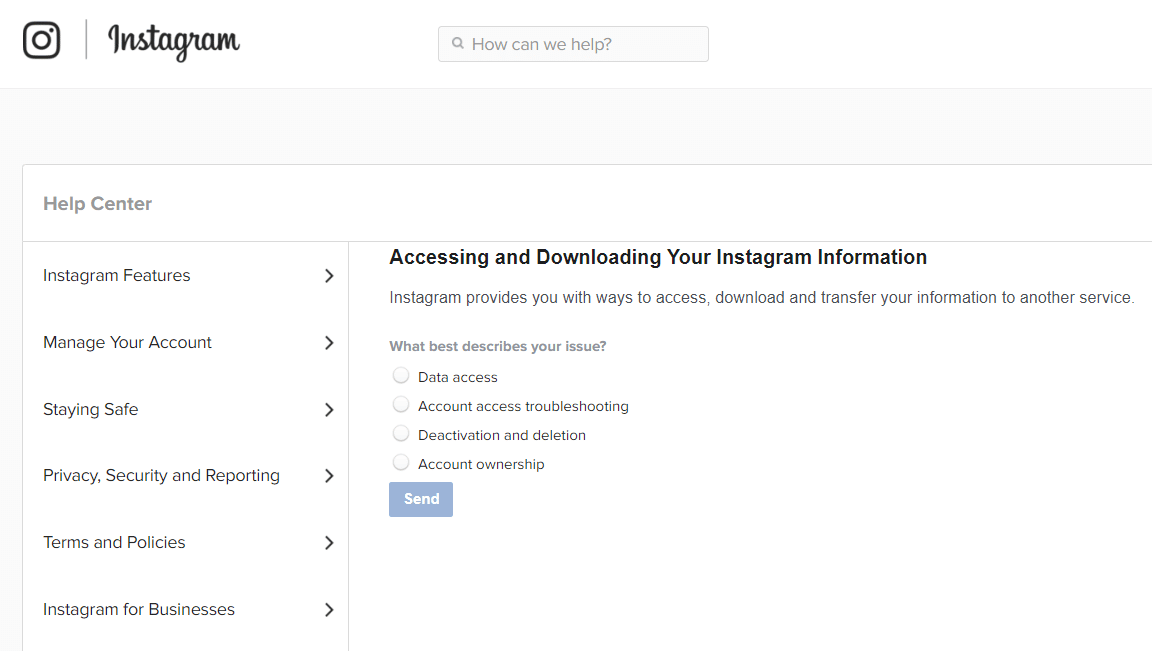
Task: Open the Manage Your Account section
Action: tap(128, 343)
